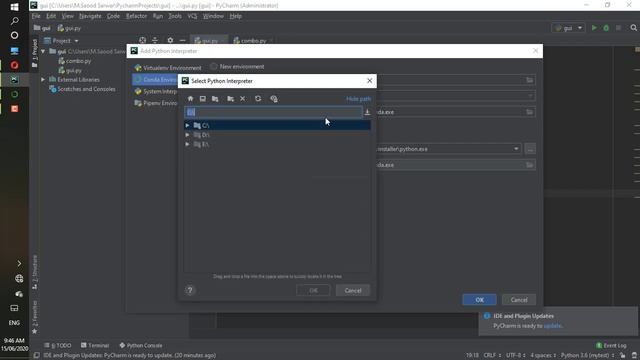Open the Refactor menu

pyautogui.click(x=136, y=16)
